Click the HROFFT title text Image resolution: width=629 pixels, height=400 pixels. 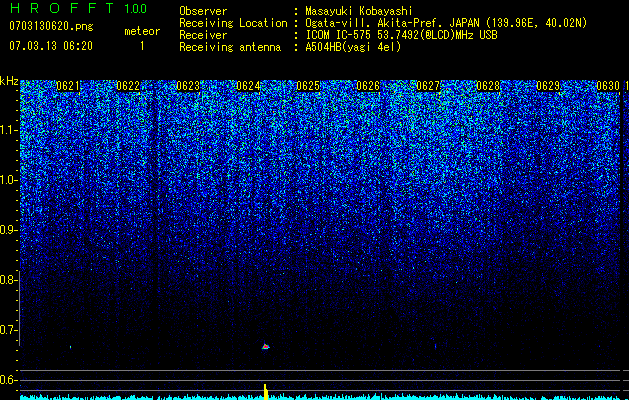(x=62, y=8)
